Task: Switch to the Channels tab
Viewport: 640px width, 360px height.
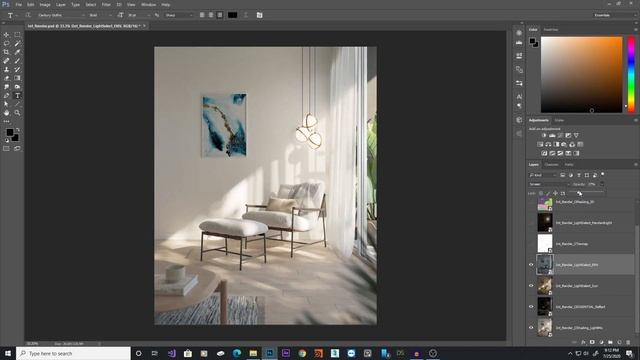Action: (551, 164)
